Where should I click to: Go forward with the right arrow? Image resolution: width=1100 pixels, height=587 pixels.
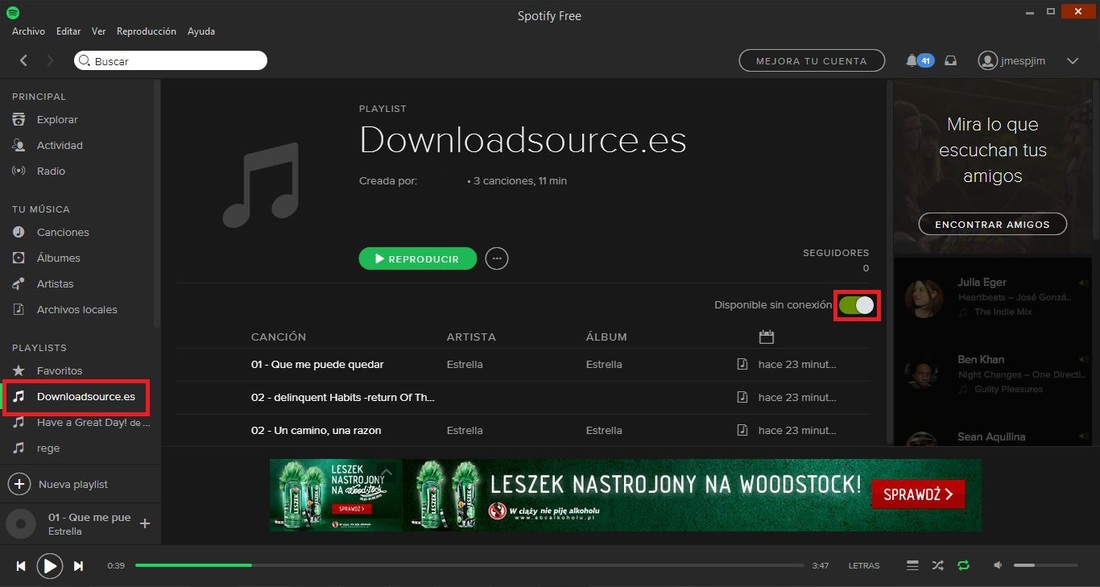[x=50, y=61]
